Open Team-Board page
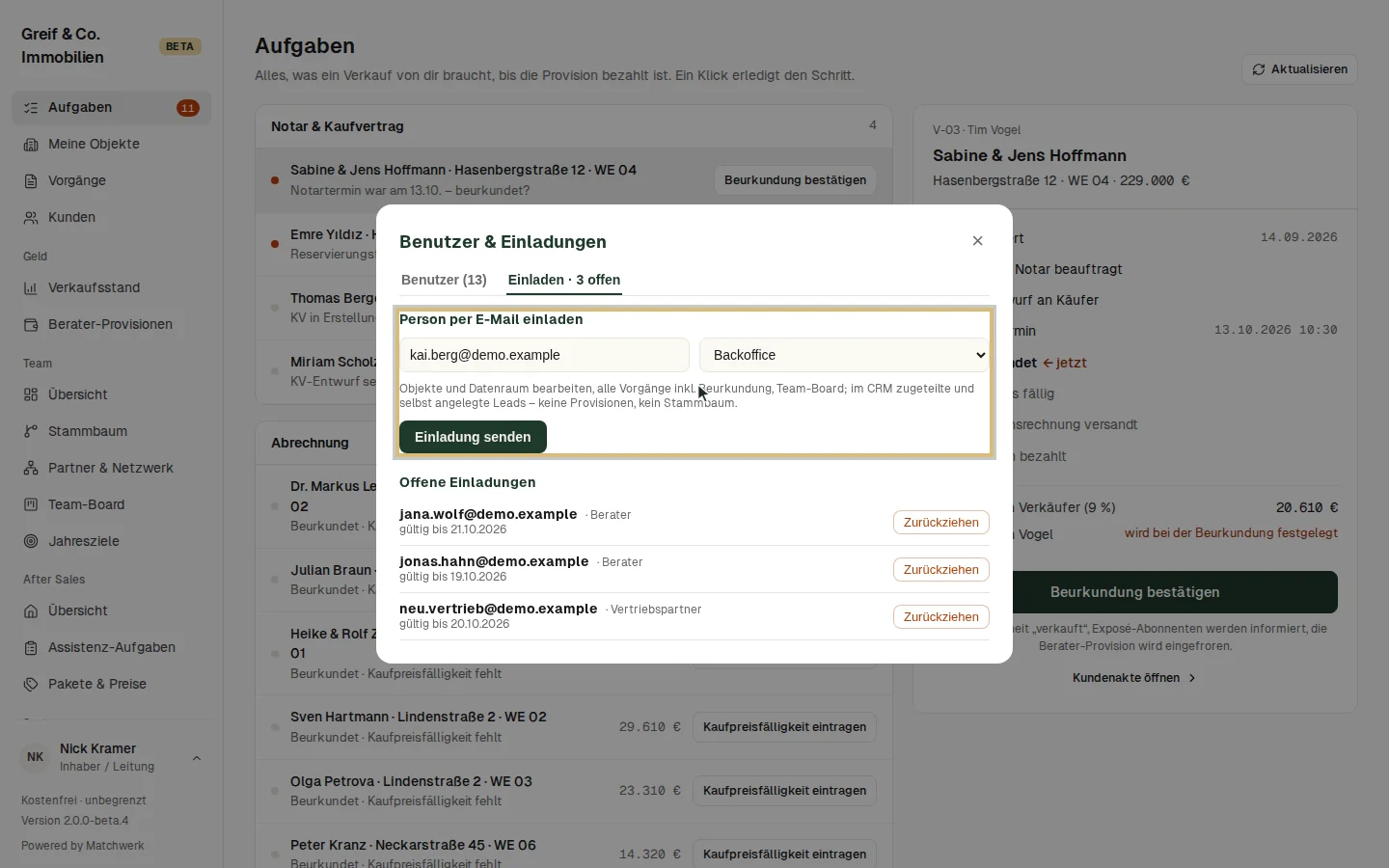 111,505
